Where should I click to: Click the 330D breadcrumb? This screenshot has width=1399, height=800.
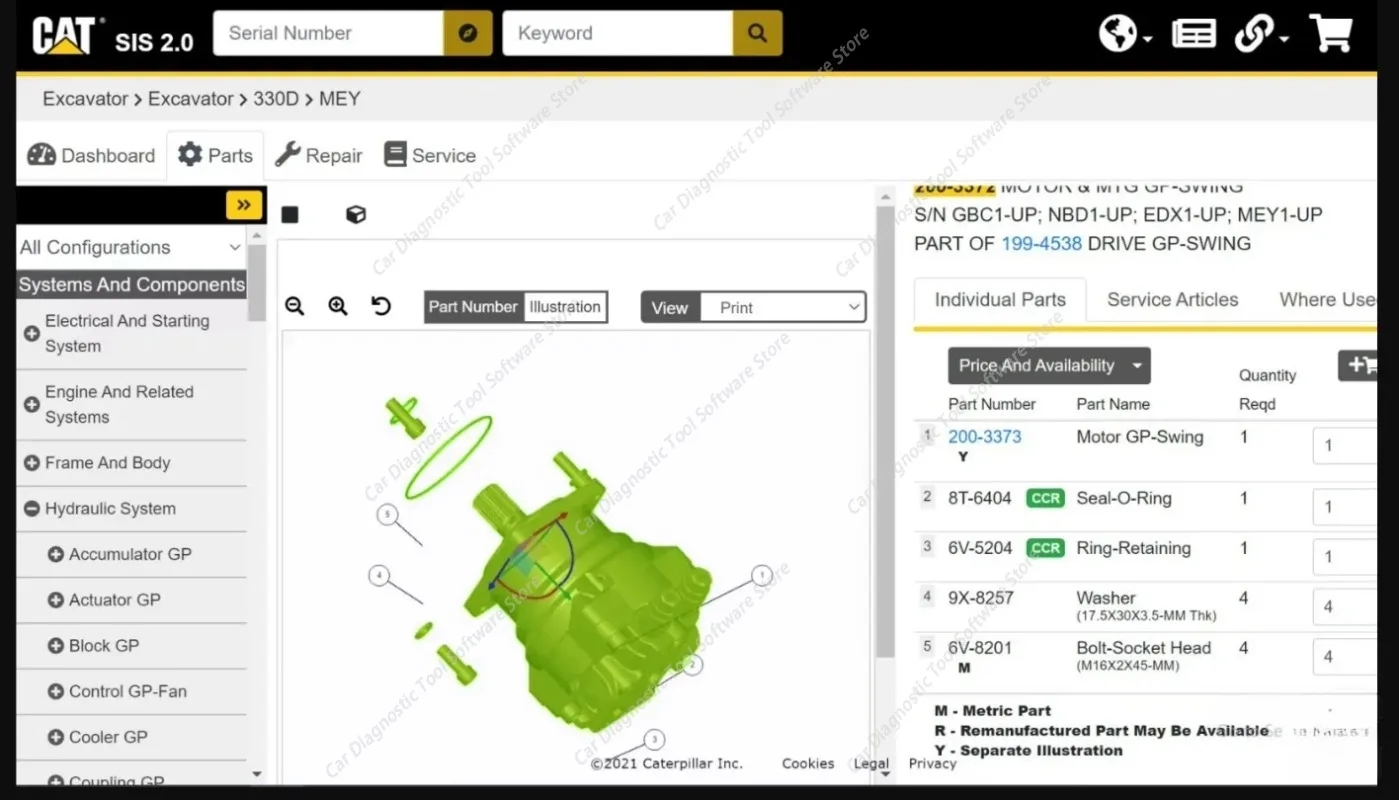click(x=277, y=99)
